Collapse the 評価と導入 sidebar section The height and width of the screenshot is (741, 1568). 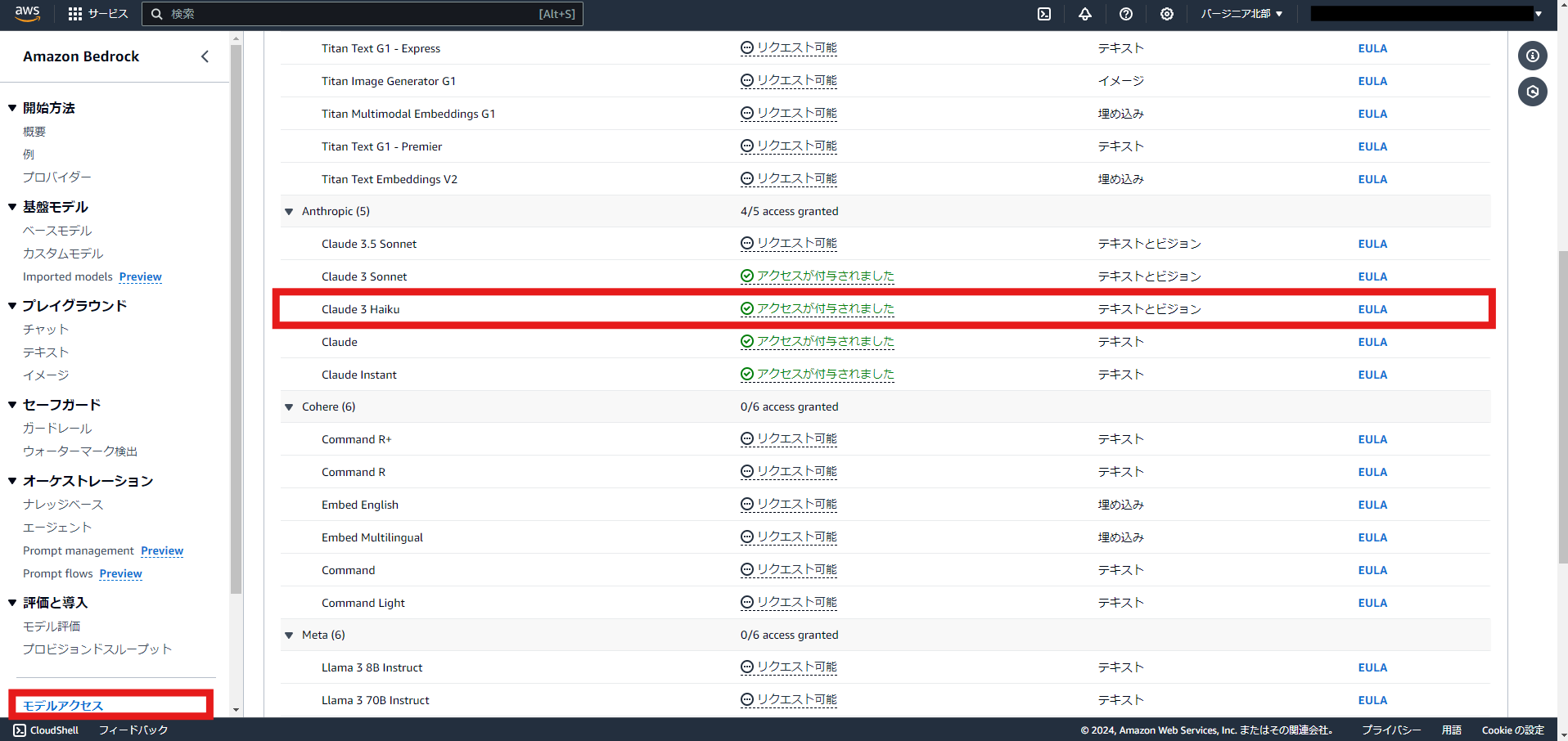(12, 603)
